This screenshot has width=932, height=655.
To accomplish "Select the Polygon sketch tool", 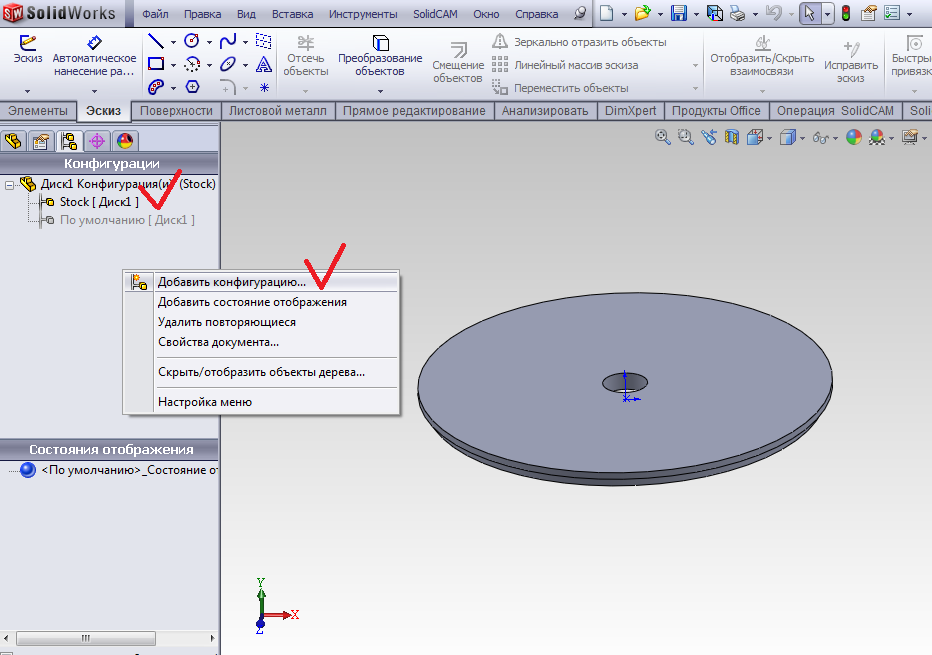I will [193, 87].
